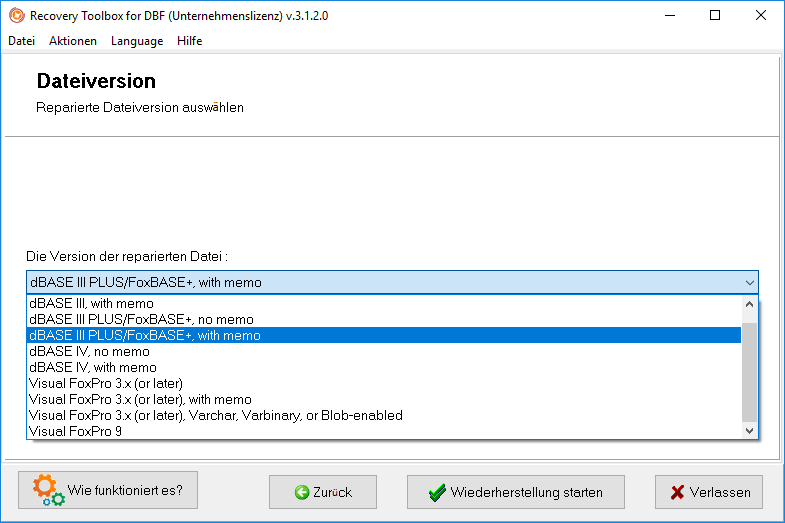
Task: Click the list scrollbar up arrow
Action: pos(749,304)
